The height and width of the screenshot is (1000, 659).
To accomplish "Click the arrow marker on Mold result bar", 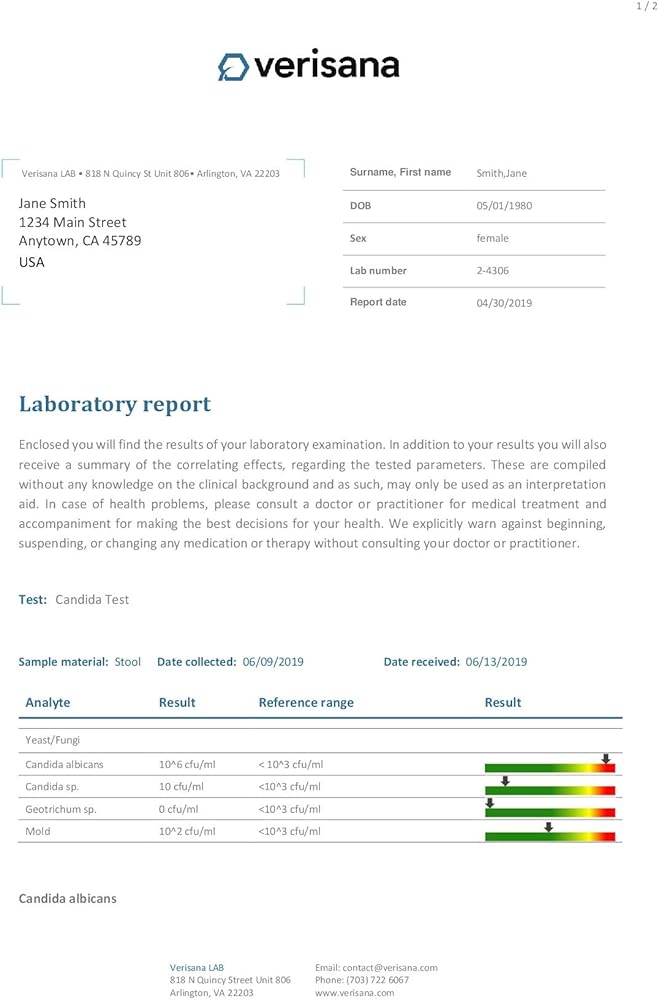I will pos(548,826).
